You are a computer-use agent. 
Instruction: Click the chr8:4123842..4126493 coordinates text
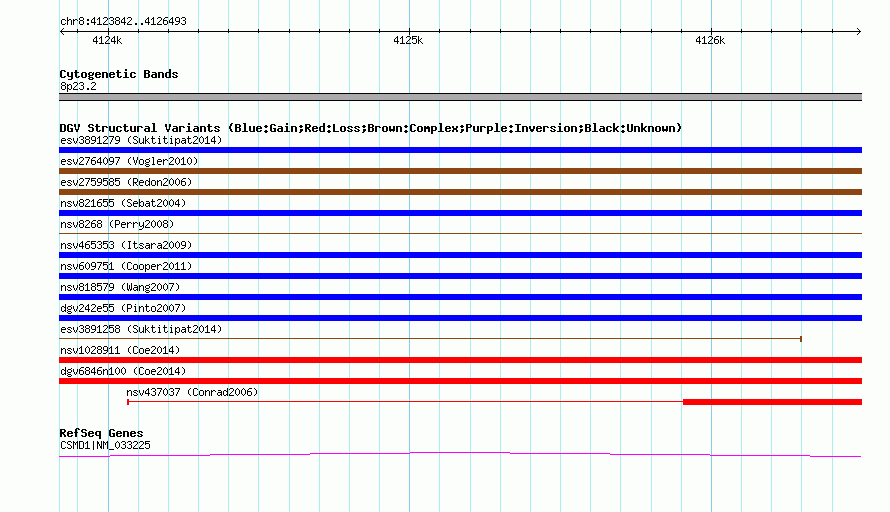pos(123,22)
